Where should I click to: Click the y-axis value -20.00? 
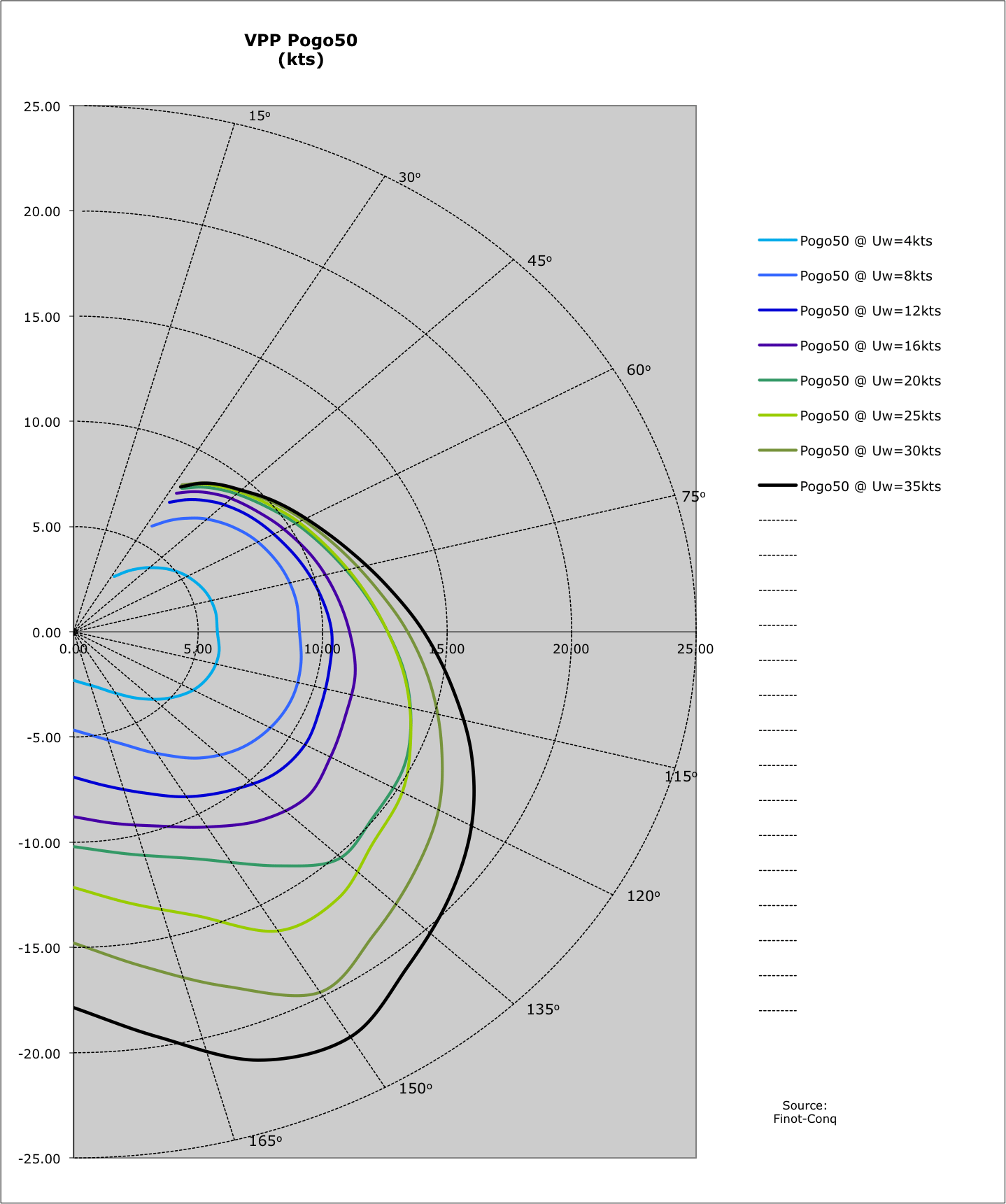point(40,1054)
